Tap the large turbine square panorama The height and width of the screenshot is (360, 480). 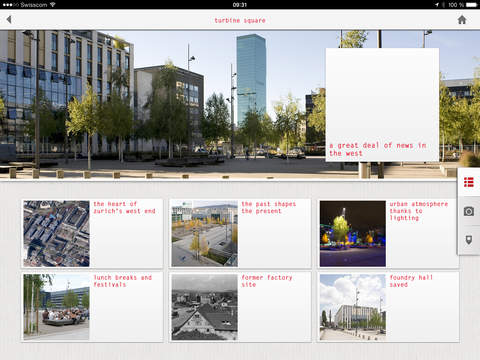[x=163, y=105]
